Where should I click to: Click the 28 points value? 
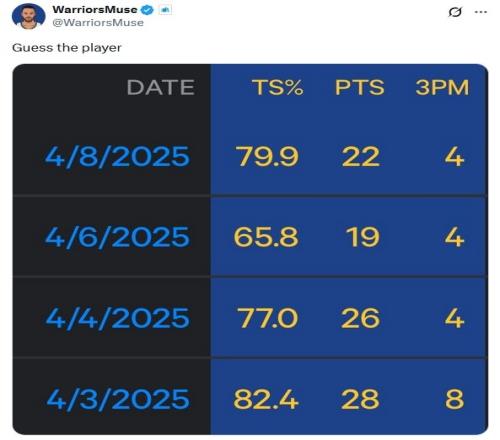[x=360, y=399]
